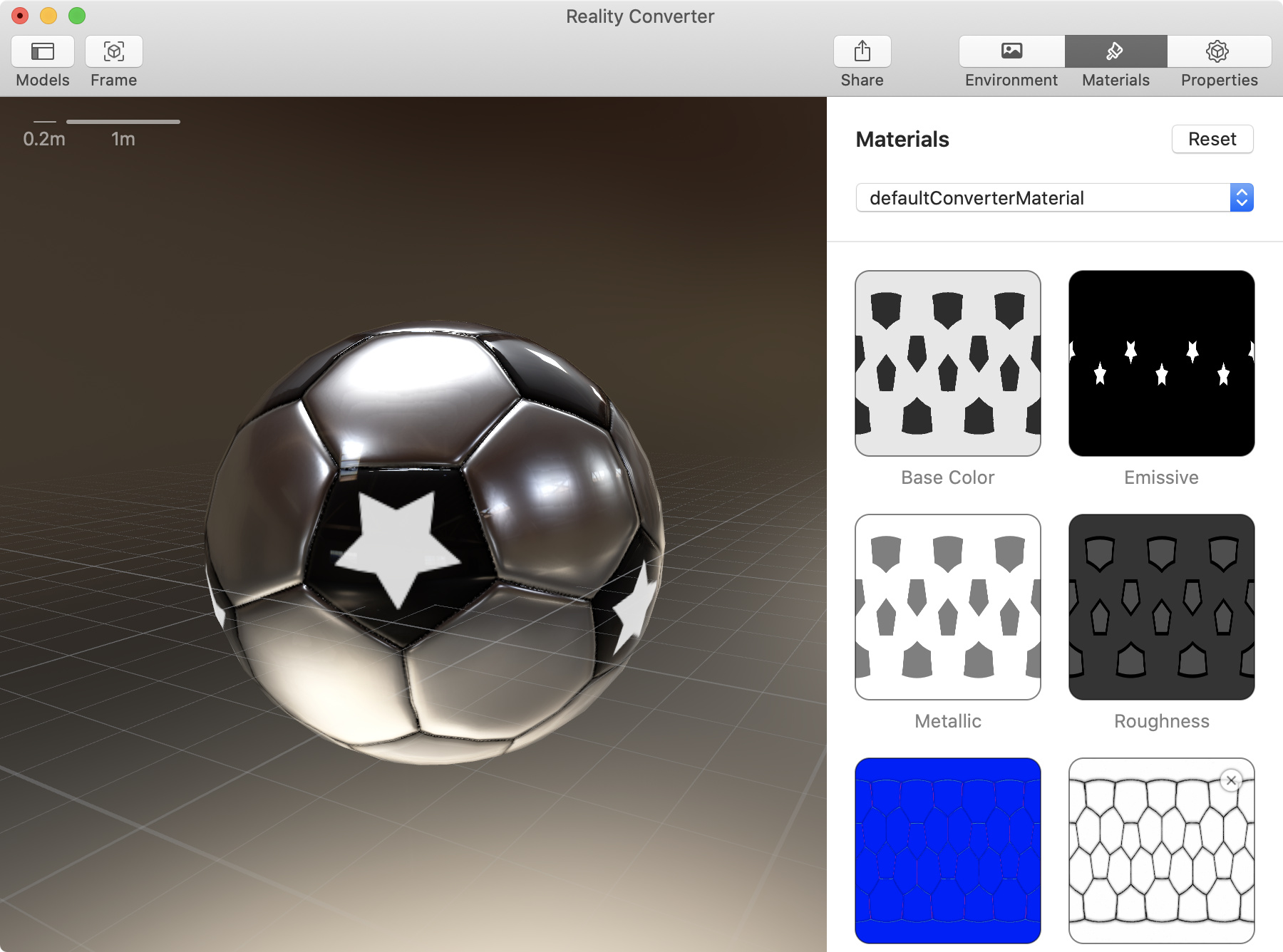Select the Base Color texture thumbnail
Screen dimensions: 1283x952
point(947,363)
